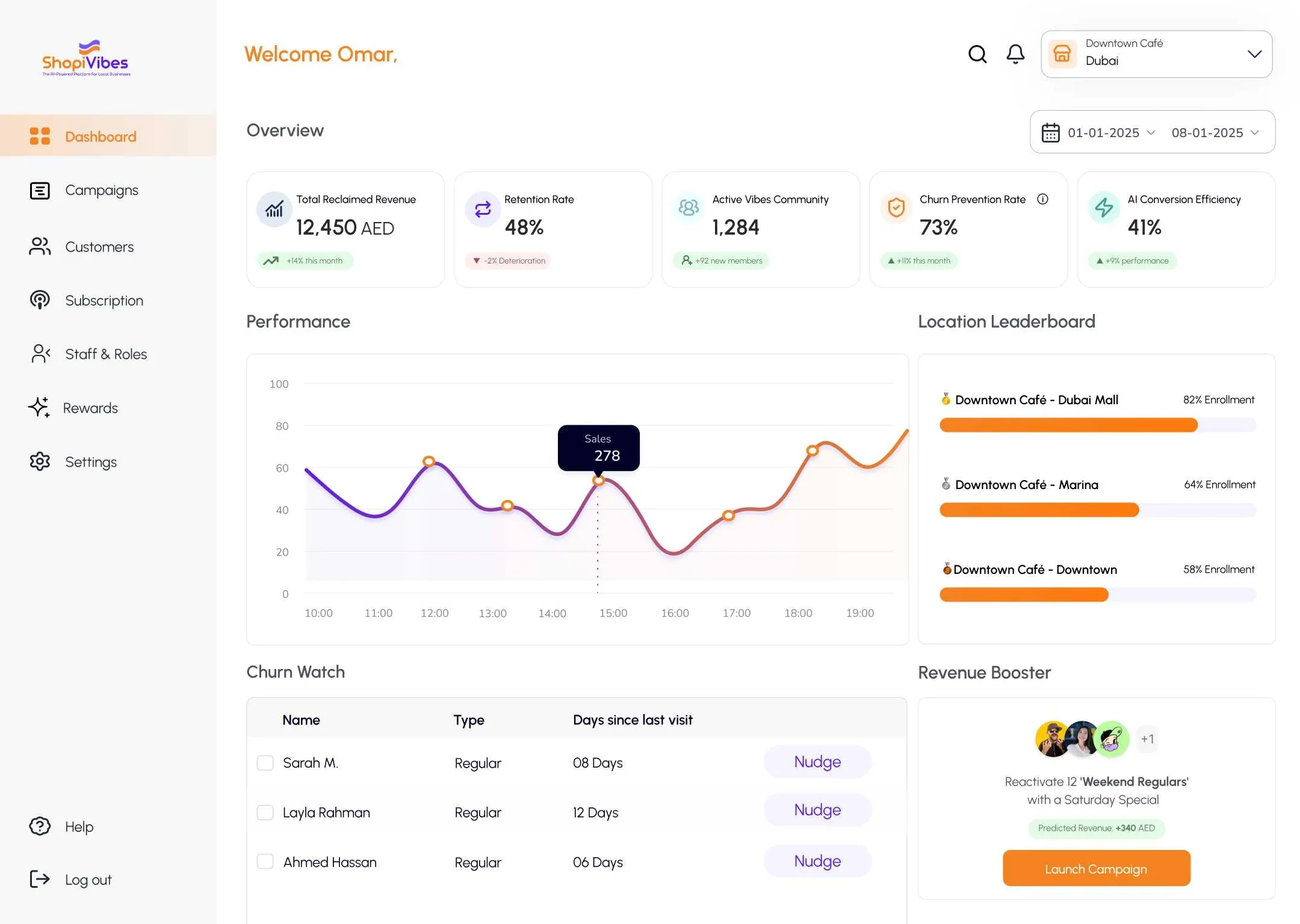The height and width of the screenshot is (924, 1300).
Task: Click the Settings gear icon
Action: click(x=40, y=461)
